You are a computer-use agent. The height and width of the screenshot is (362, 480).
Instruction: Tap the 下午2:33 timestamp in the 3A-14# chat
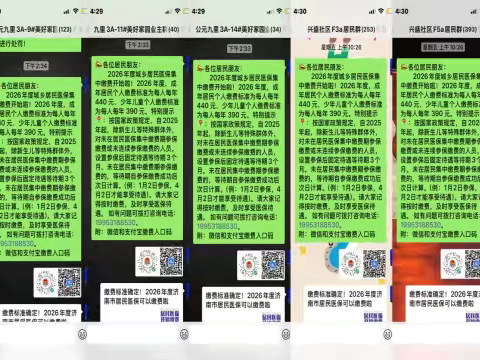tap(240, 48)
